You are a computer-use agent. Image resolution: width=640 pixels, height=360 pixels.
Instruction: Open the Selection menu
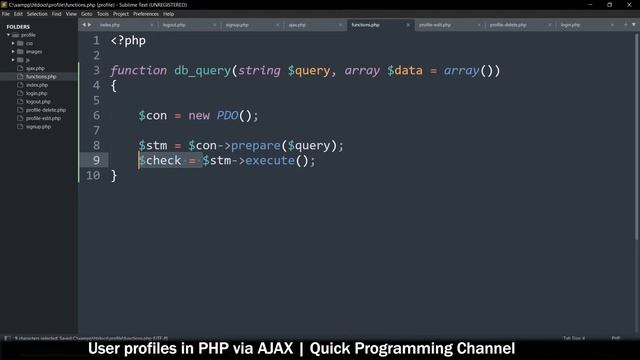pyautogui.click(x=37, y=14)
